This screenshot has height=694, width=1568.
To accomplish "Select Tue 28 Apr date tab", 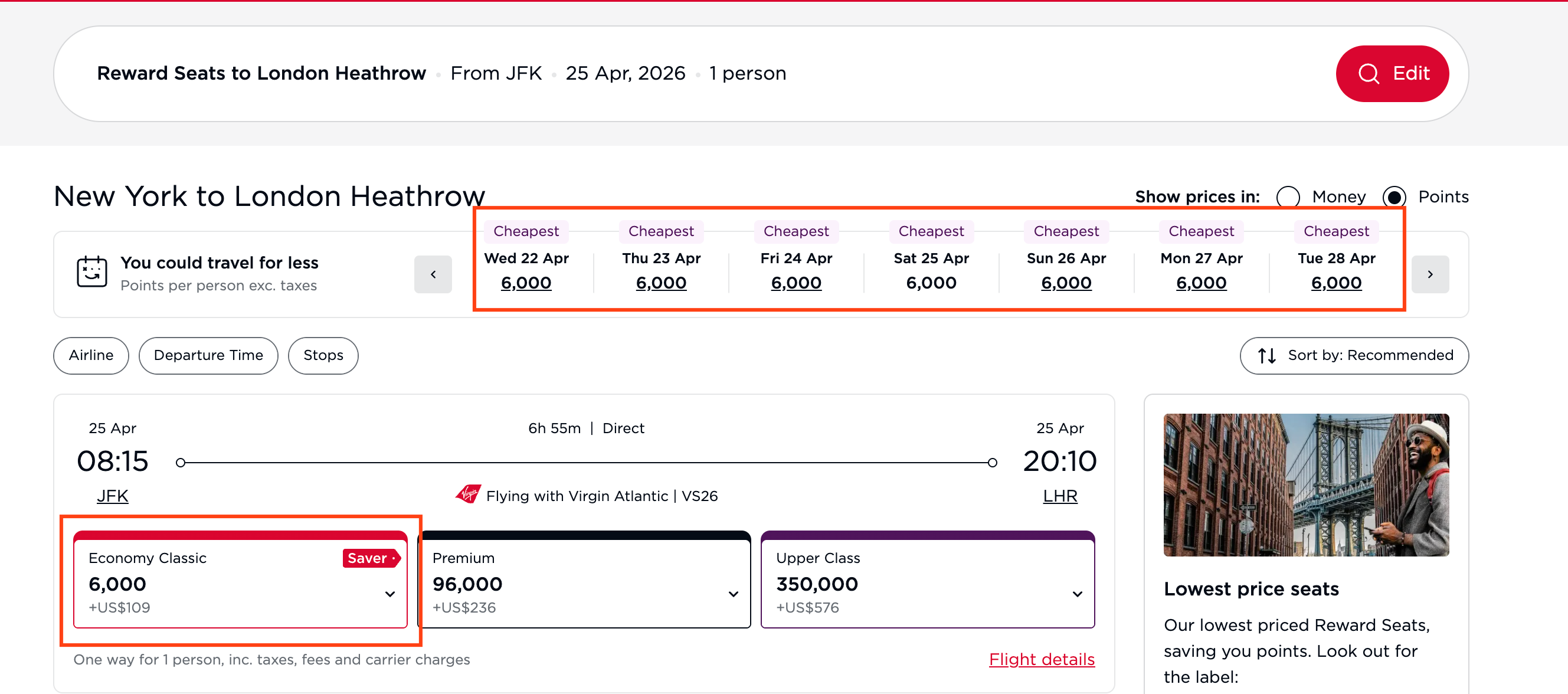I will [1336, 270].
